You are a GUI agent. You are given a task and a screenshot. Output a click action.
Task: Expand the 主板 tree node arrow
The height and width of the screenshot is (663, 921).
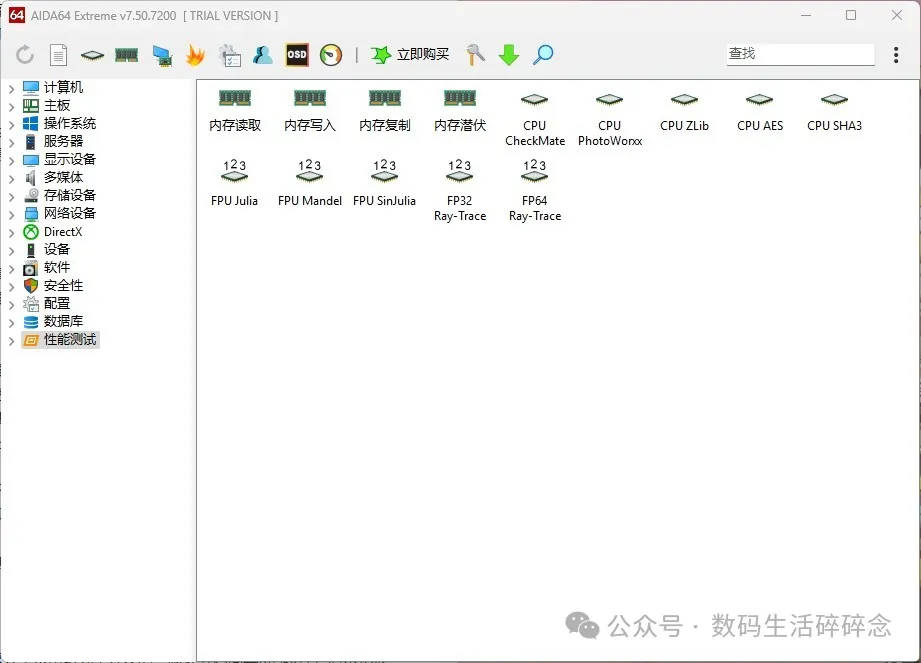coord(11,107)
